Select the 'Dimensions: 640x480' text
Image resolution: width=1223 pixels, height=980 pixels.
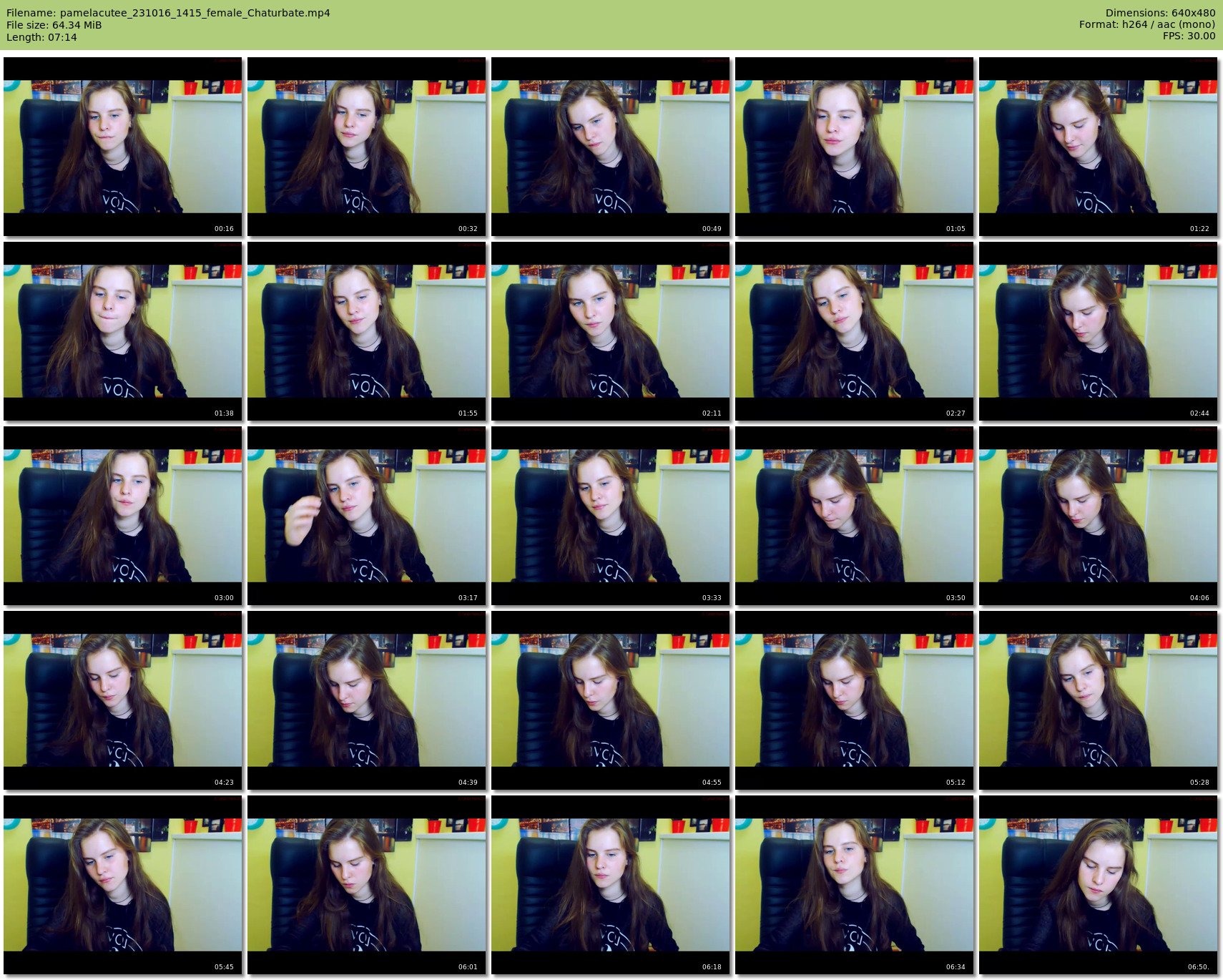coord(1160,13)
